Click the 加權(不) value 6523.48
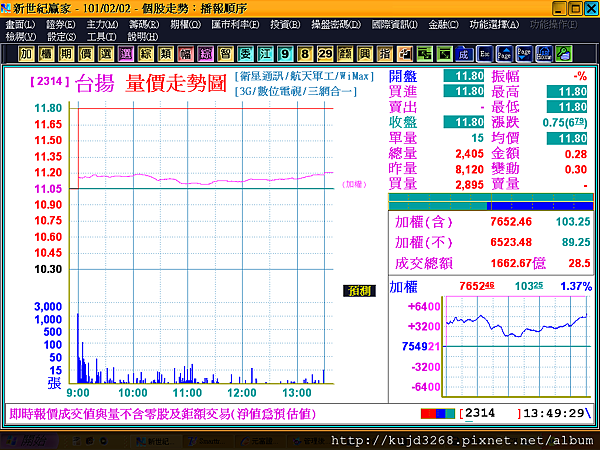Viewport: 600px width, 450px height. point(511,242)
